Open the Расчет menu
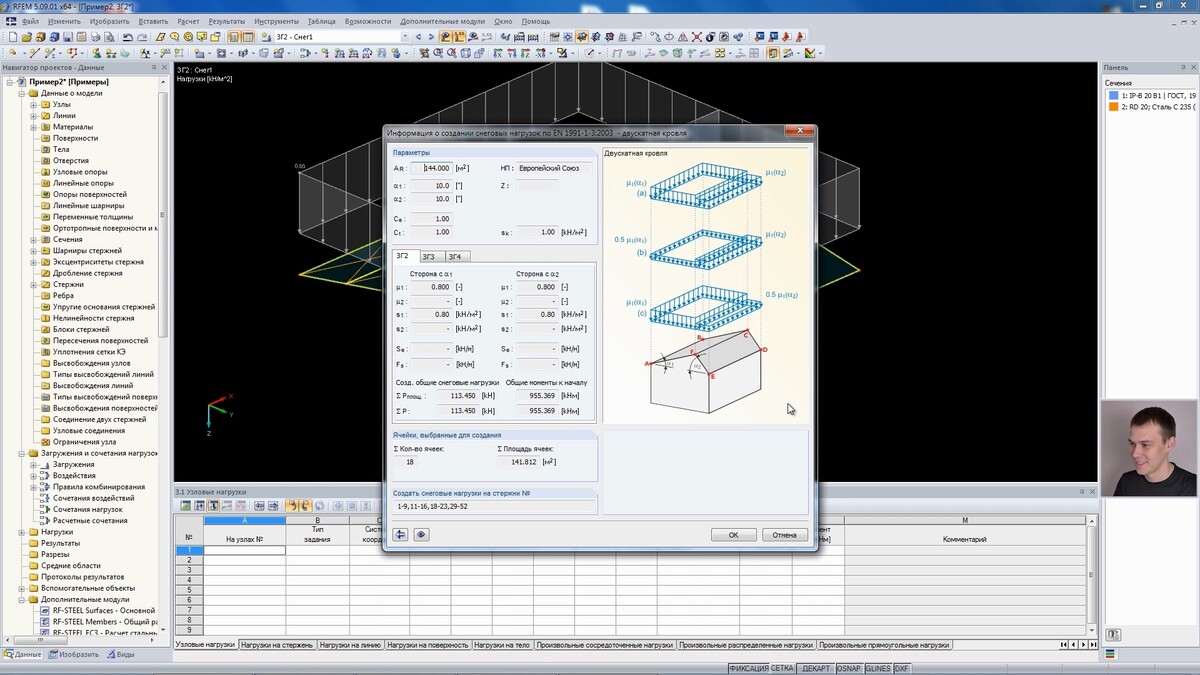Screen dimensions: 1200x675 (188, 21)
